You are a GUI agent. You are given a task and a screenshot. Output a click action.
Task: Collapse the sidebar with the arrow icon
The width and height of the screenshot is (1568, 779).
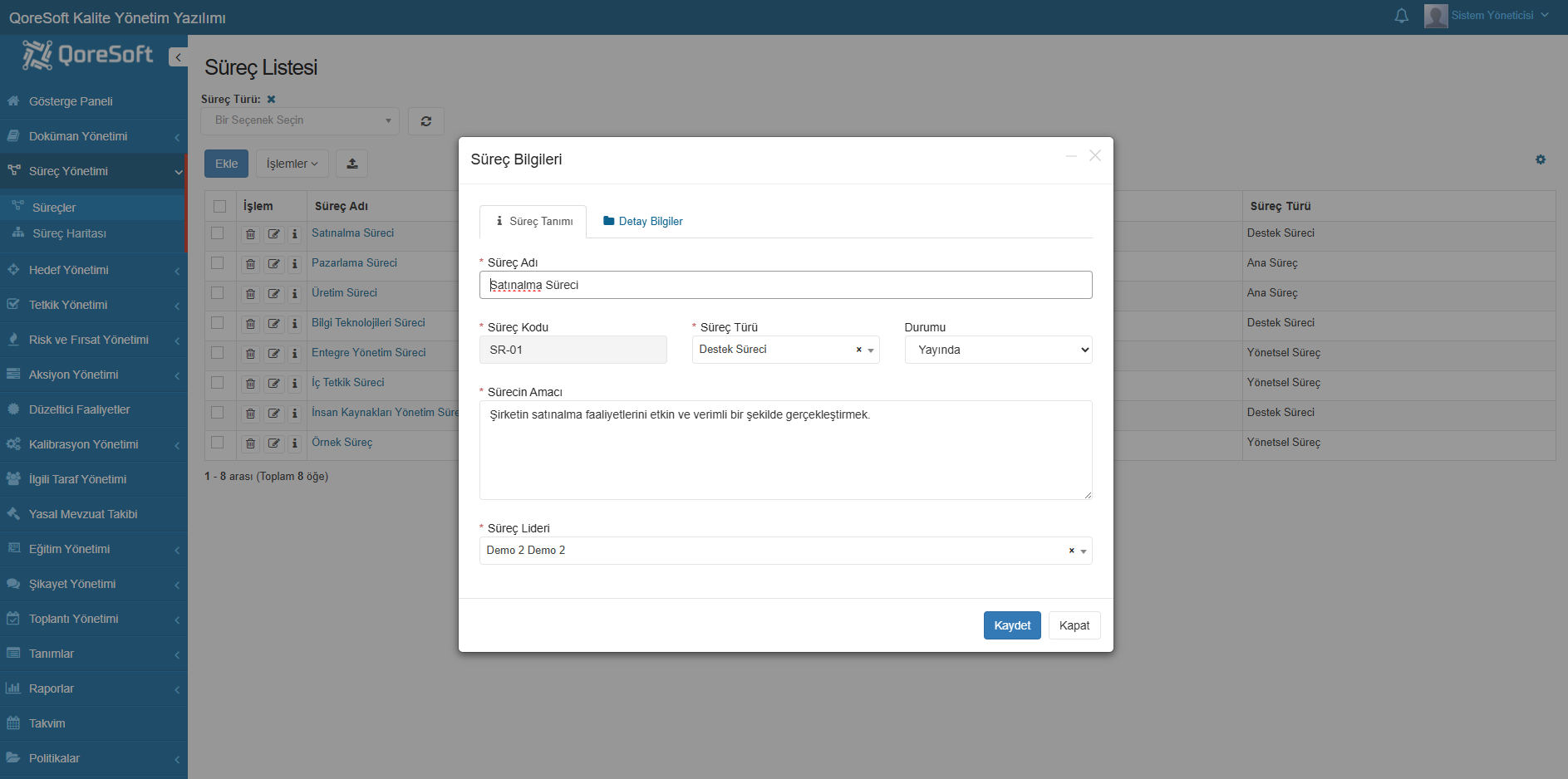[178, 56]
